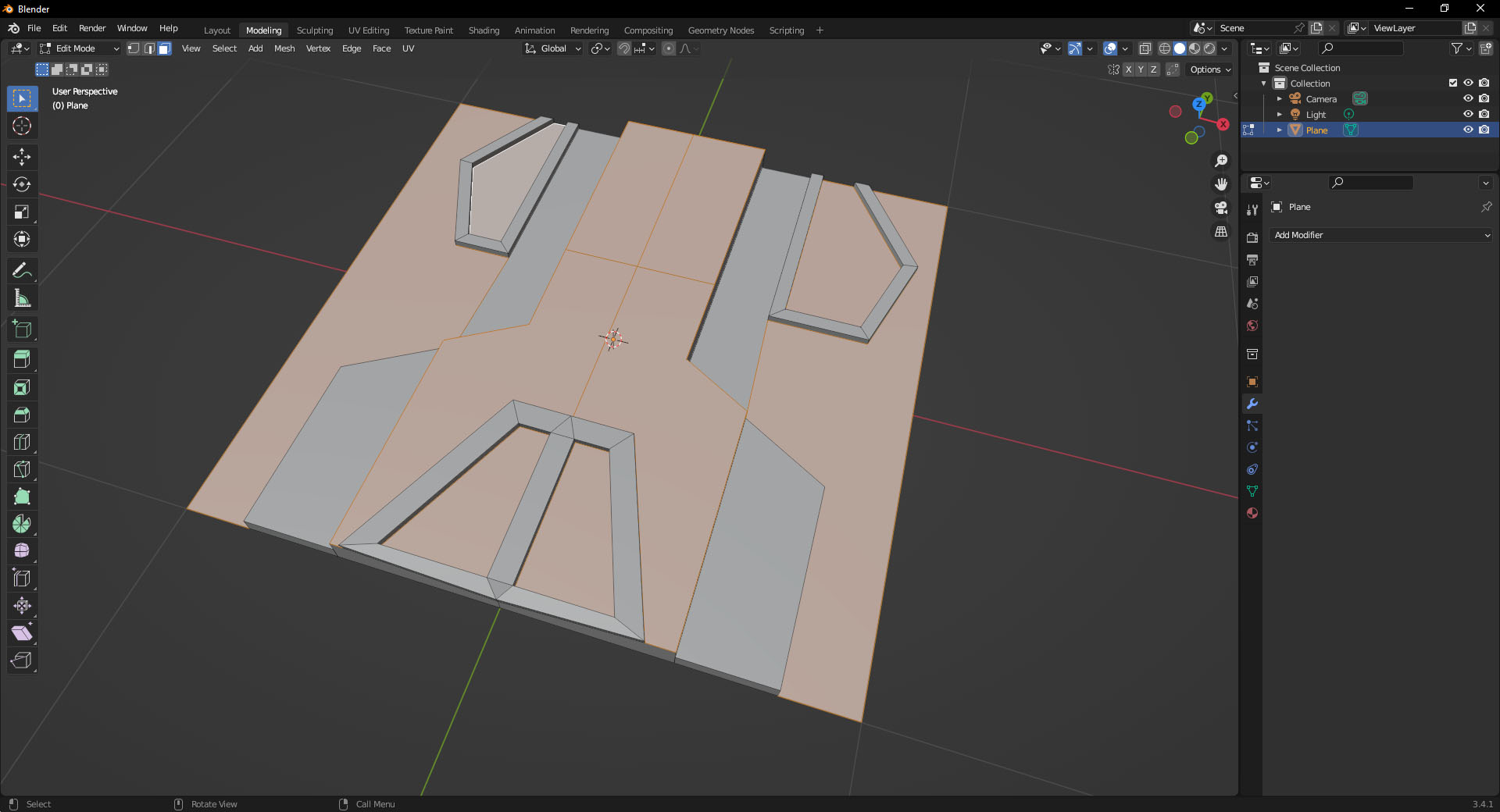Open the Mesh menu

[284, 48]
